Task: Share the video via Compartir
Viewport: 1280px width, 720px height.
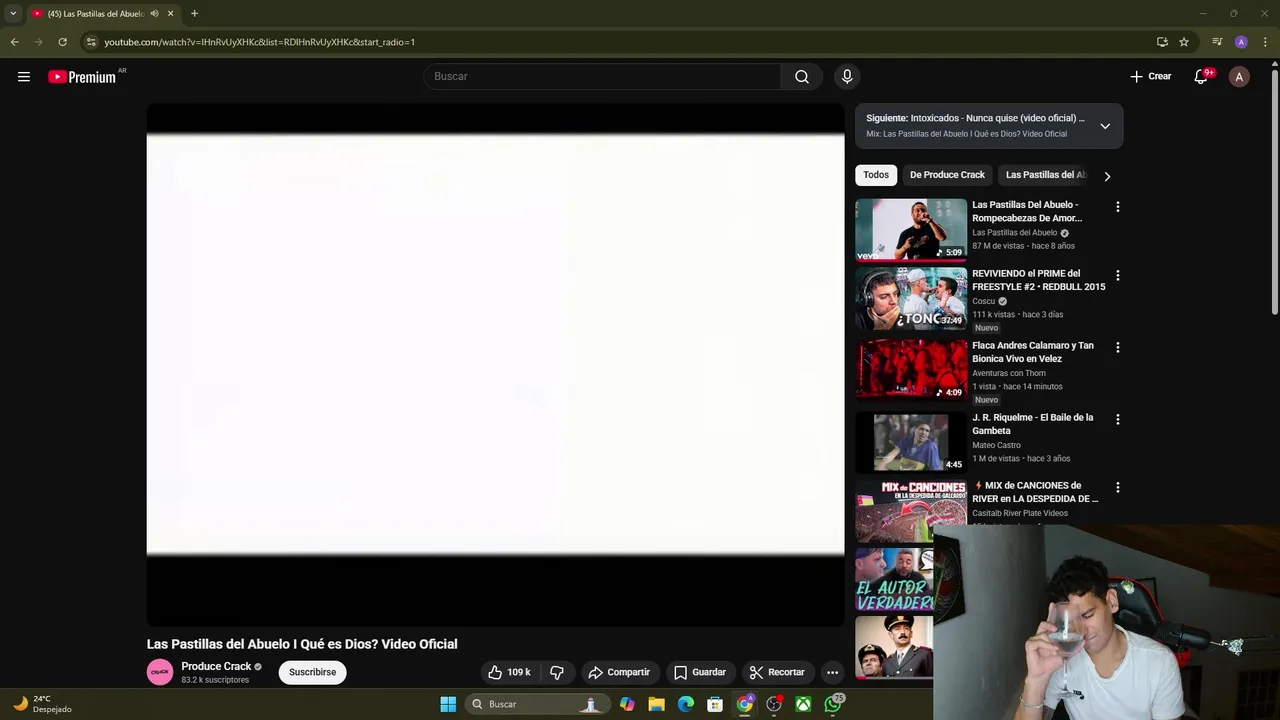Action: click(x=620, y=672)
